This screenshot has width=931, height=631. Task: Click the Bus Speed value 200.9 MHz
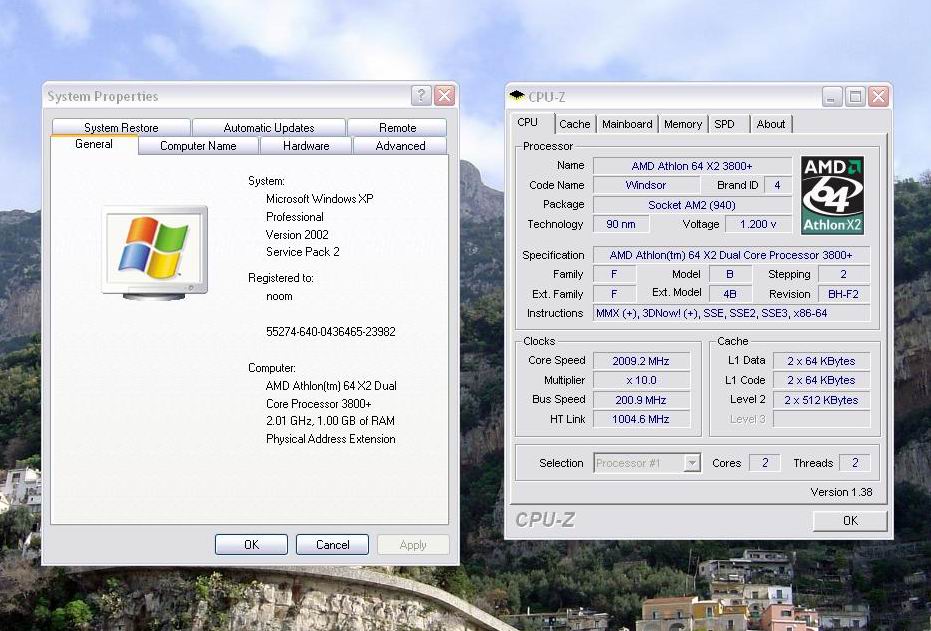click(x=641, y=399)
